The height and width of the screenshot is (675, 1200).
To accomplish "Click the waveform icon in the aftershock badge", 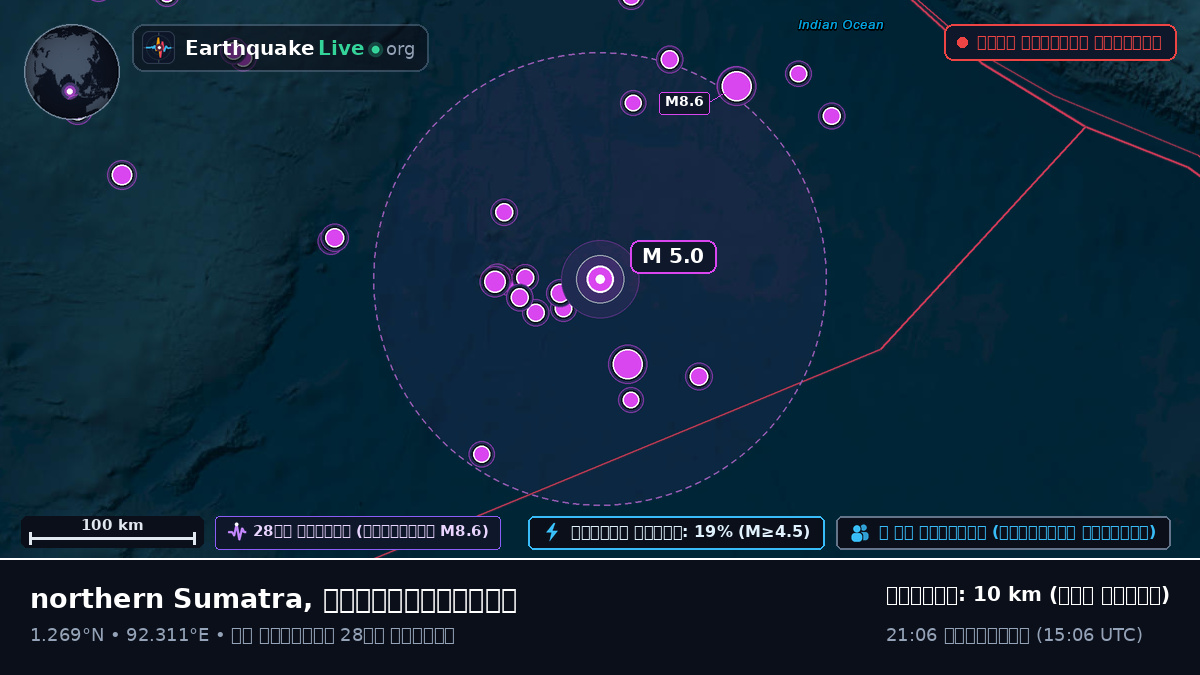I will [x=237, y=532].
